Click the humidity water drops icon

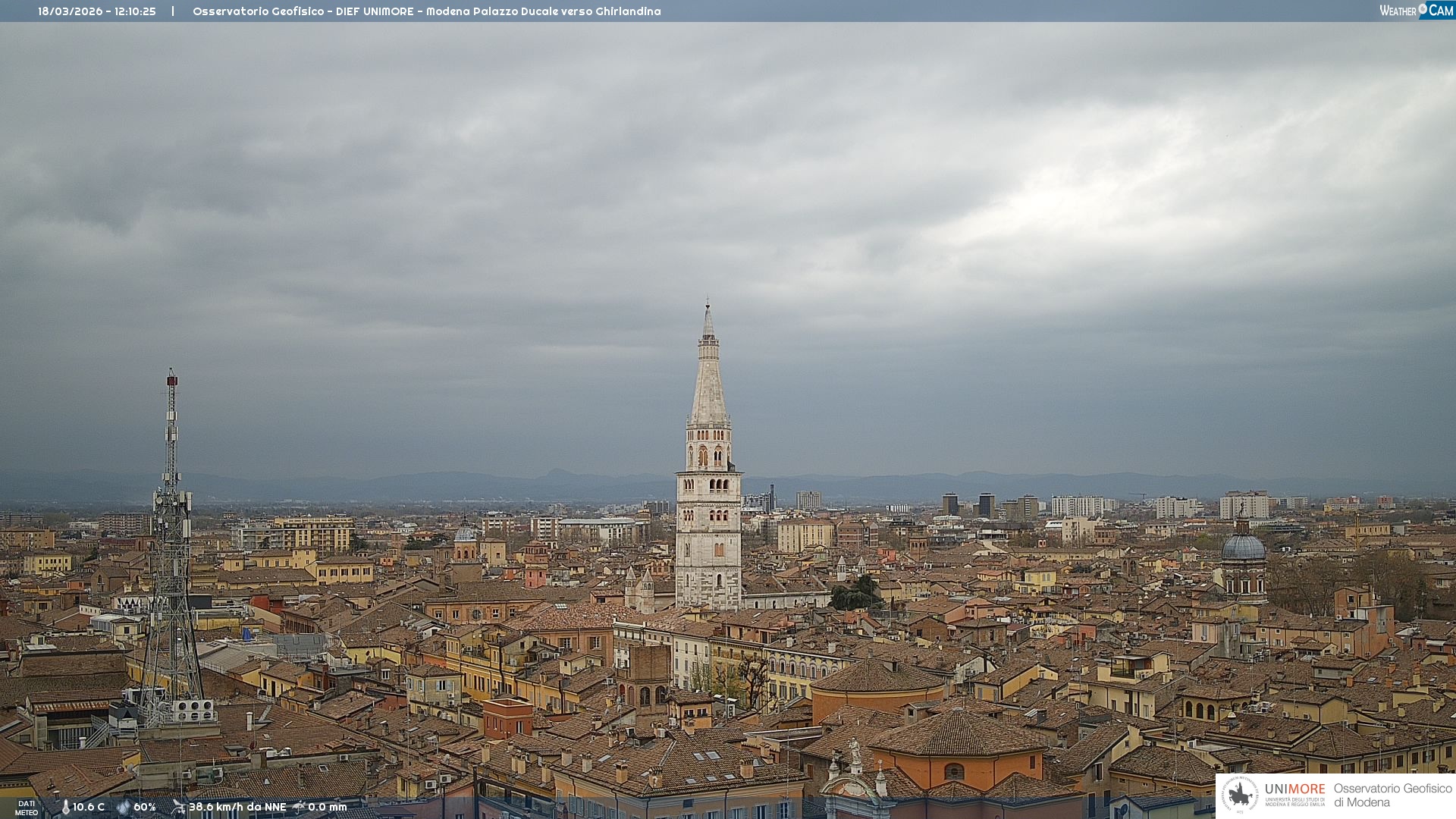pos(124,807)
